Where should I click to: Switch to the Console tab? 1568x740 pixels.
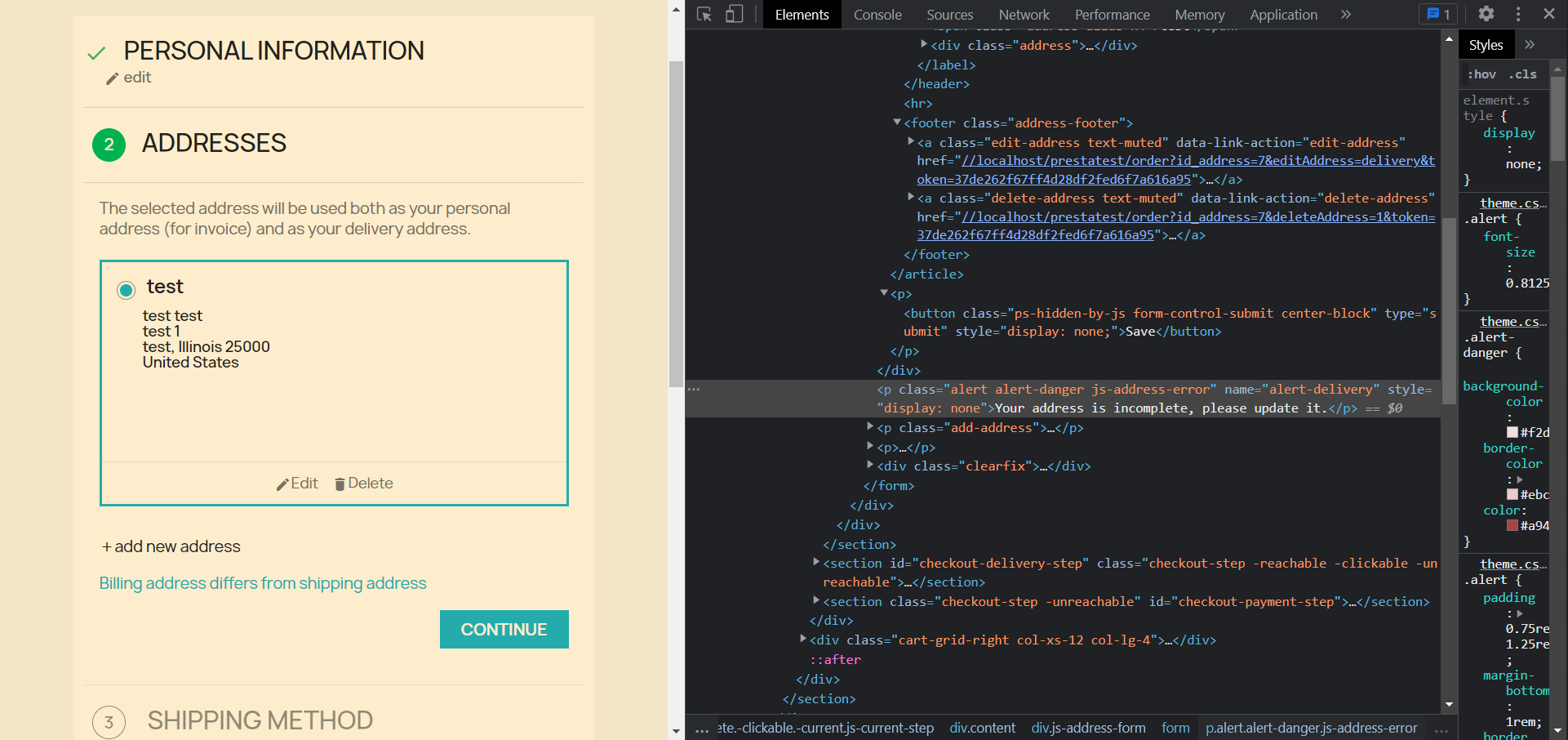click(x=877, y=14)
